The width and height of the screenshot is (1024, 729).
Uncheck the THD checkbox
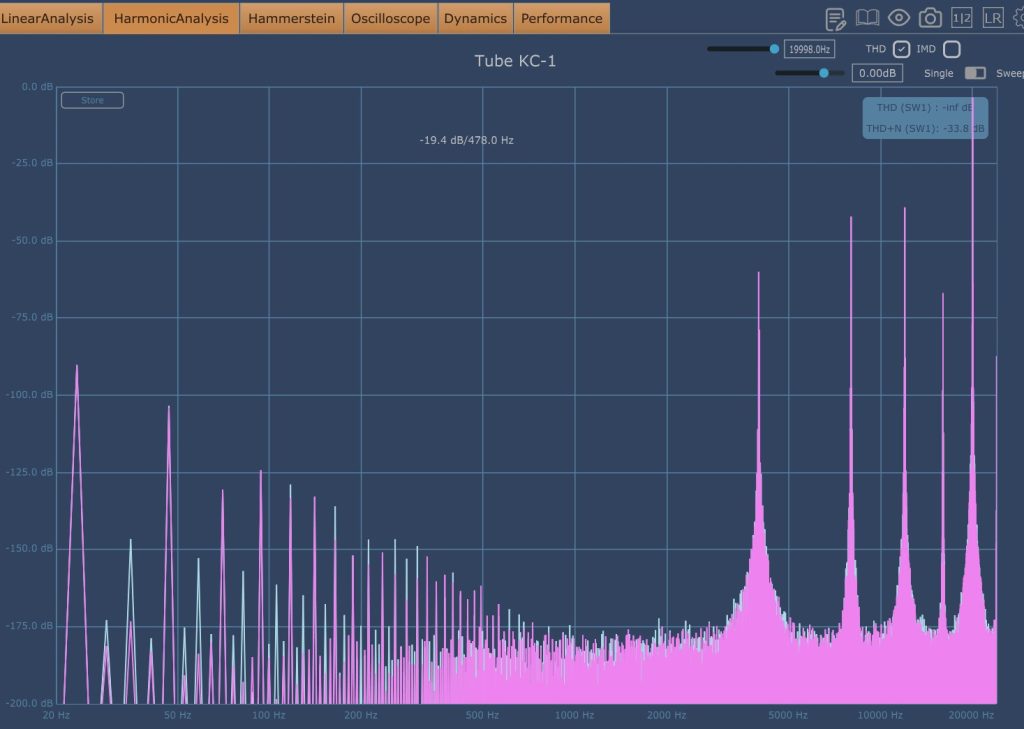(901, 49)
